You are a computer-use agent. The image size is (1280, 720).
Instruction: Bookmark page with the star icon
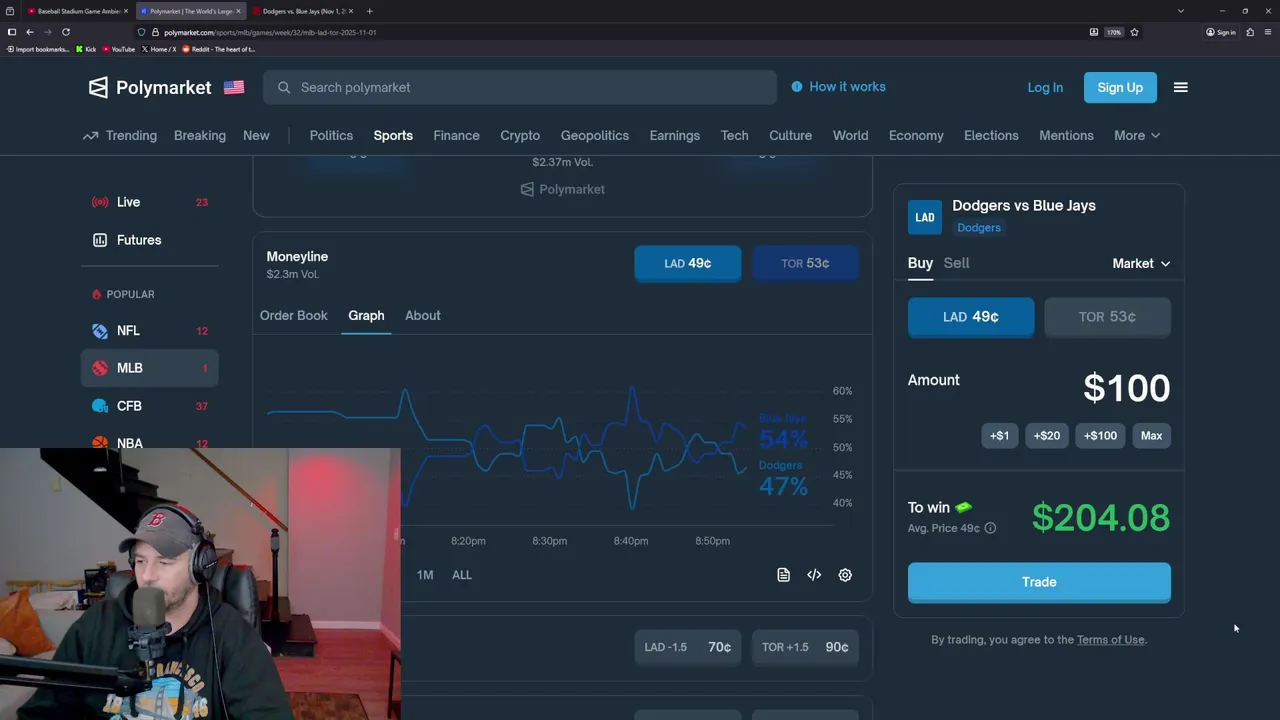pos(1134,32)
